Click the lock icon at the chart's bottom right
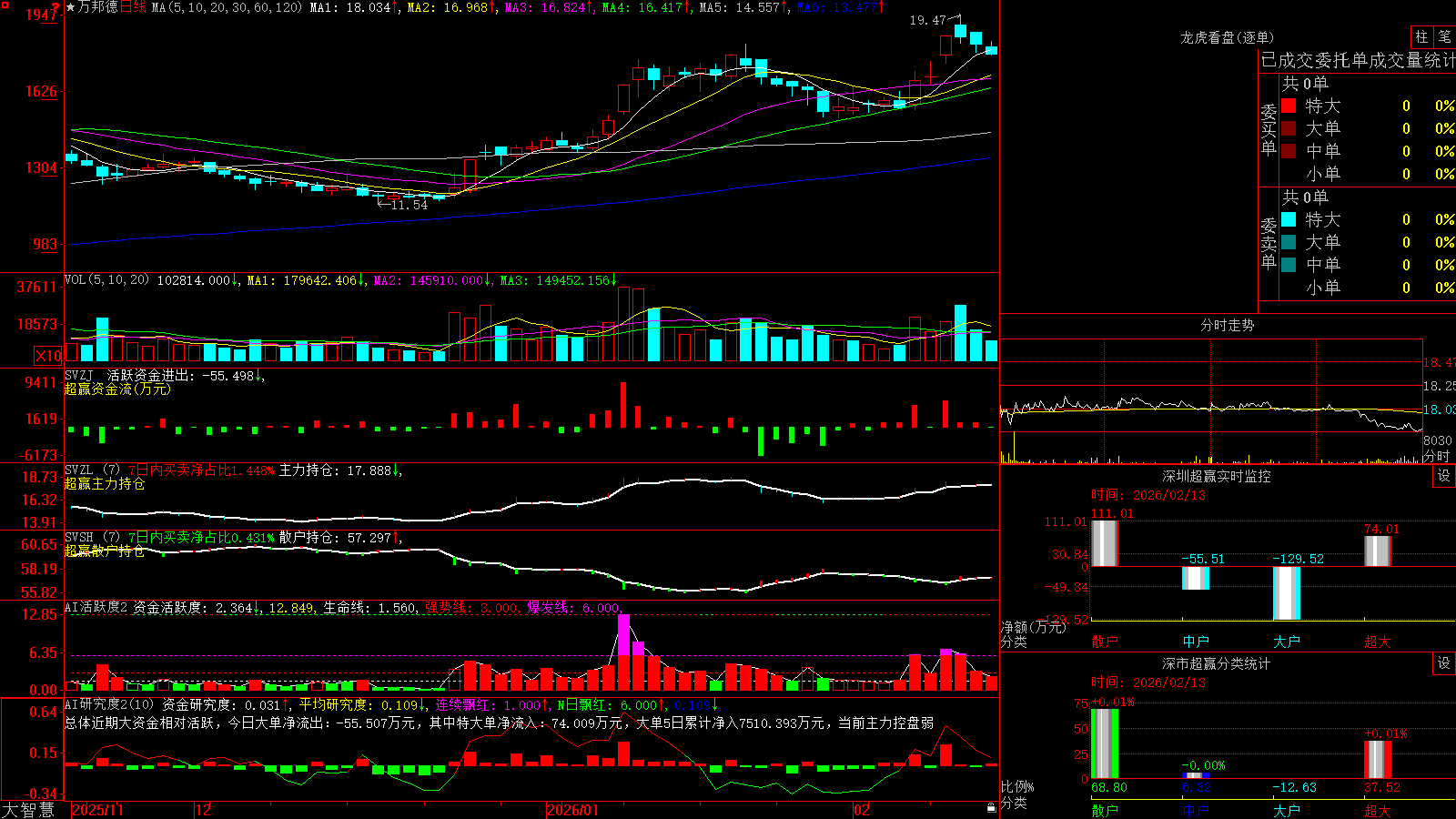Viewport: 1456px width, 819px height. tap(991, 807)
